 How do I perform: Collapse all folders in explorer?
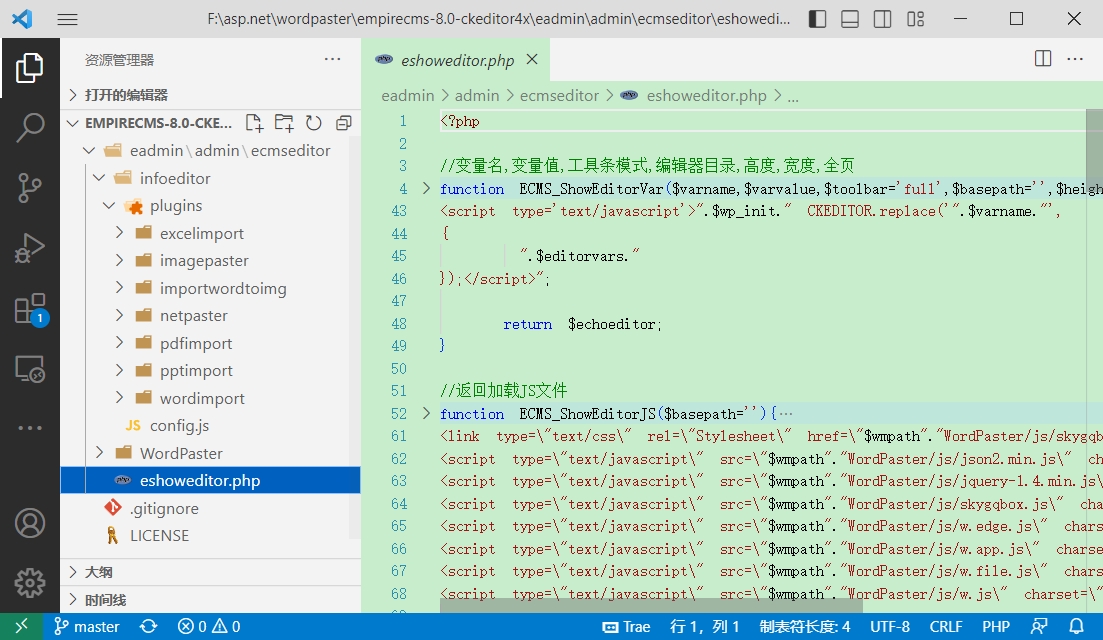tap(343, 123)
